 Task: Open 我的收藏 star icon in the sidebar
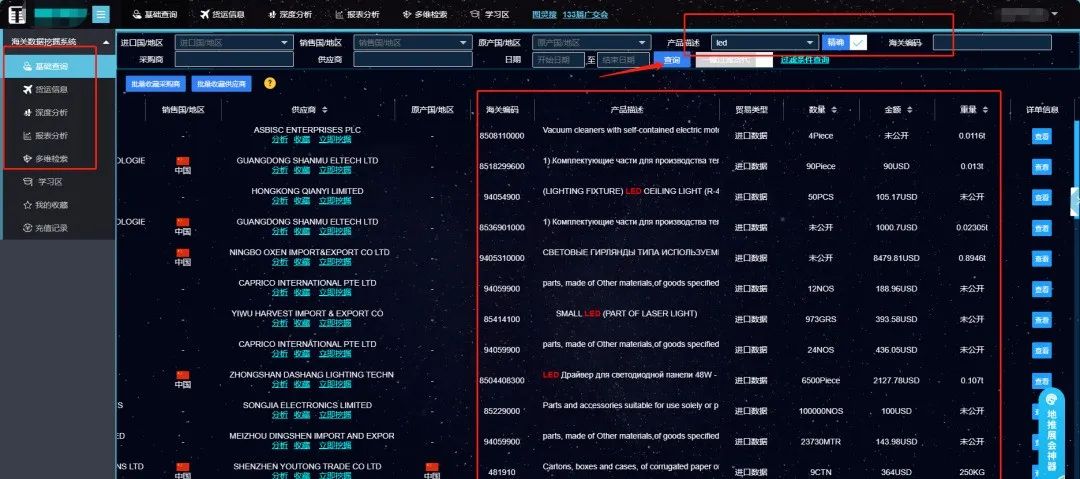click(x=28, y=205)
